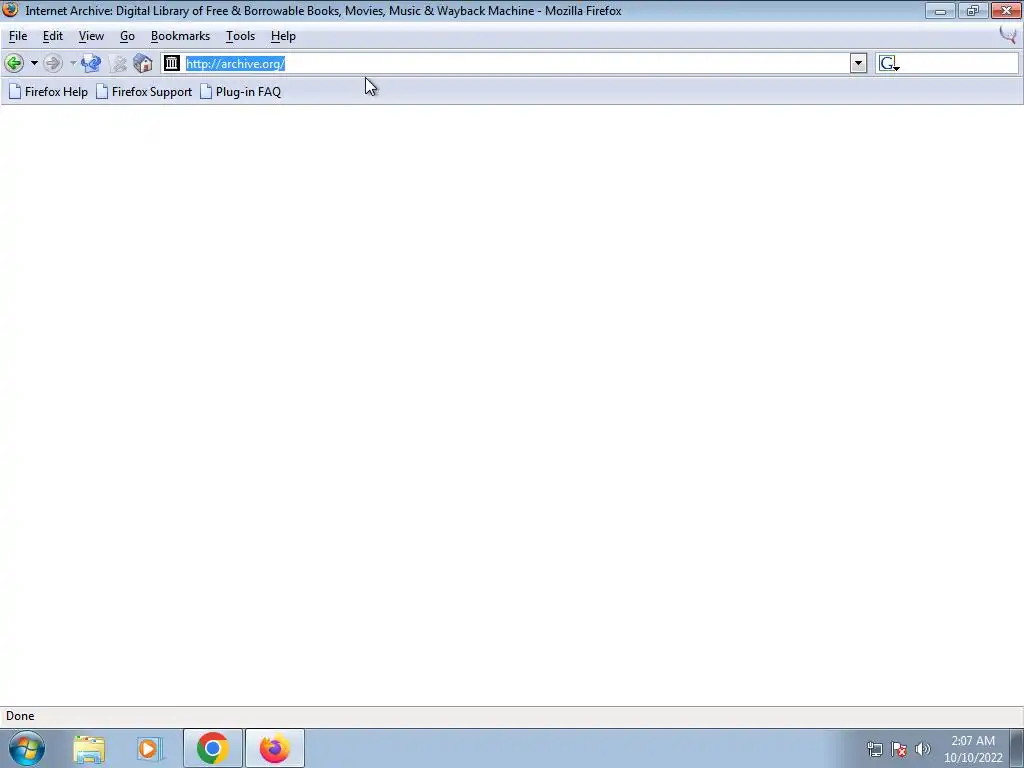Expand the address bar URL dropdown
The image size is (1024, 768).
[x=858, y=63]
